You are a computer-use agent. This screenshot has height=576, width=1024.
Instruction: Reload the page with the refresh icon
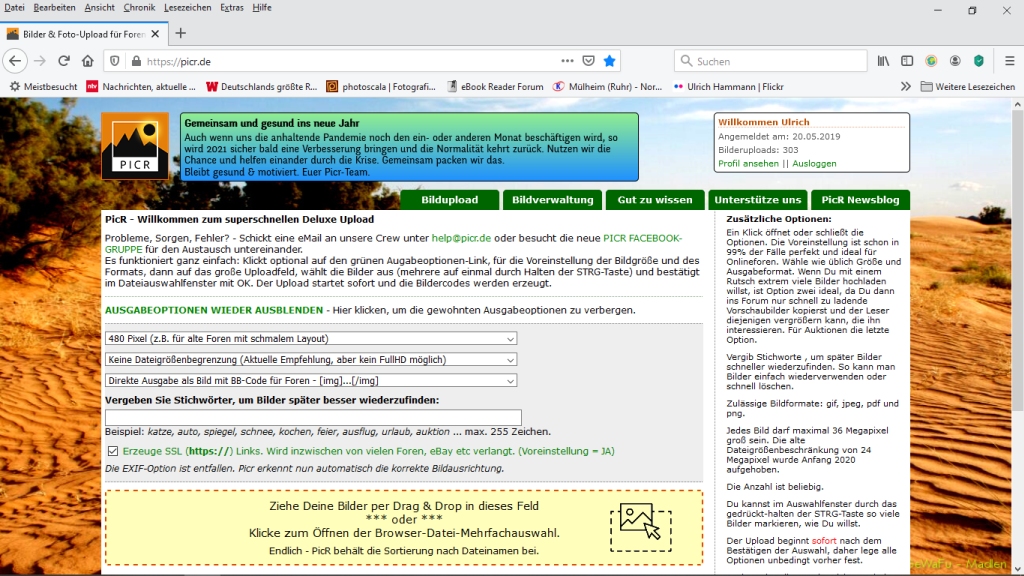(x=64, y=61)
